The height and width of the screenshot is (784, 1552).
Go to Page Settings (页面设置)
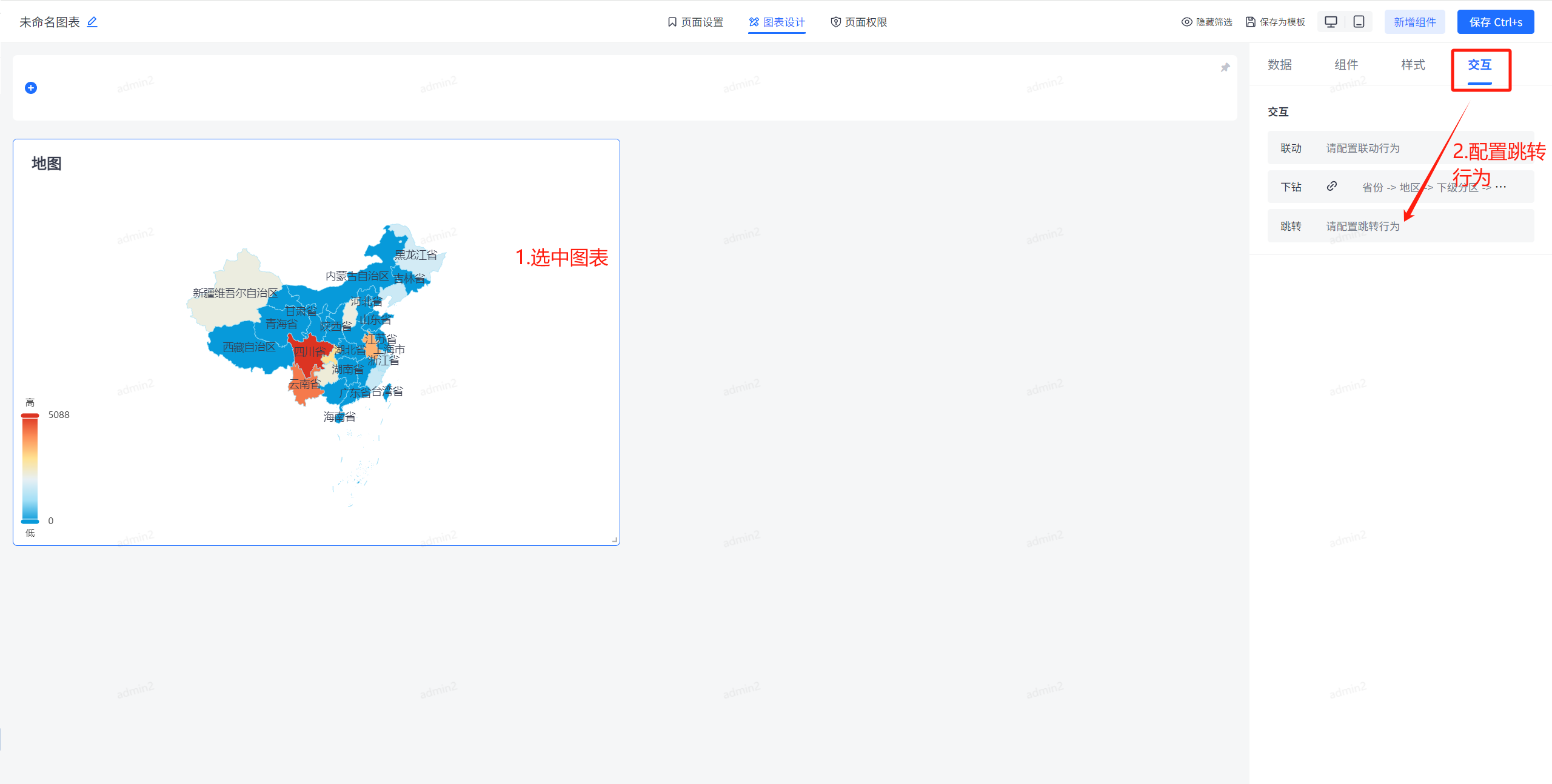[x=695, y=22]
